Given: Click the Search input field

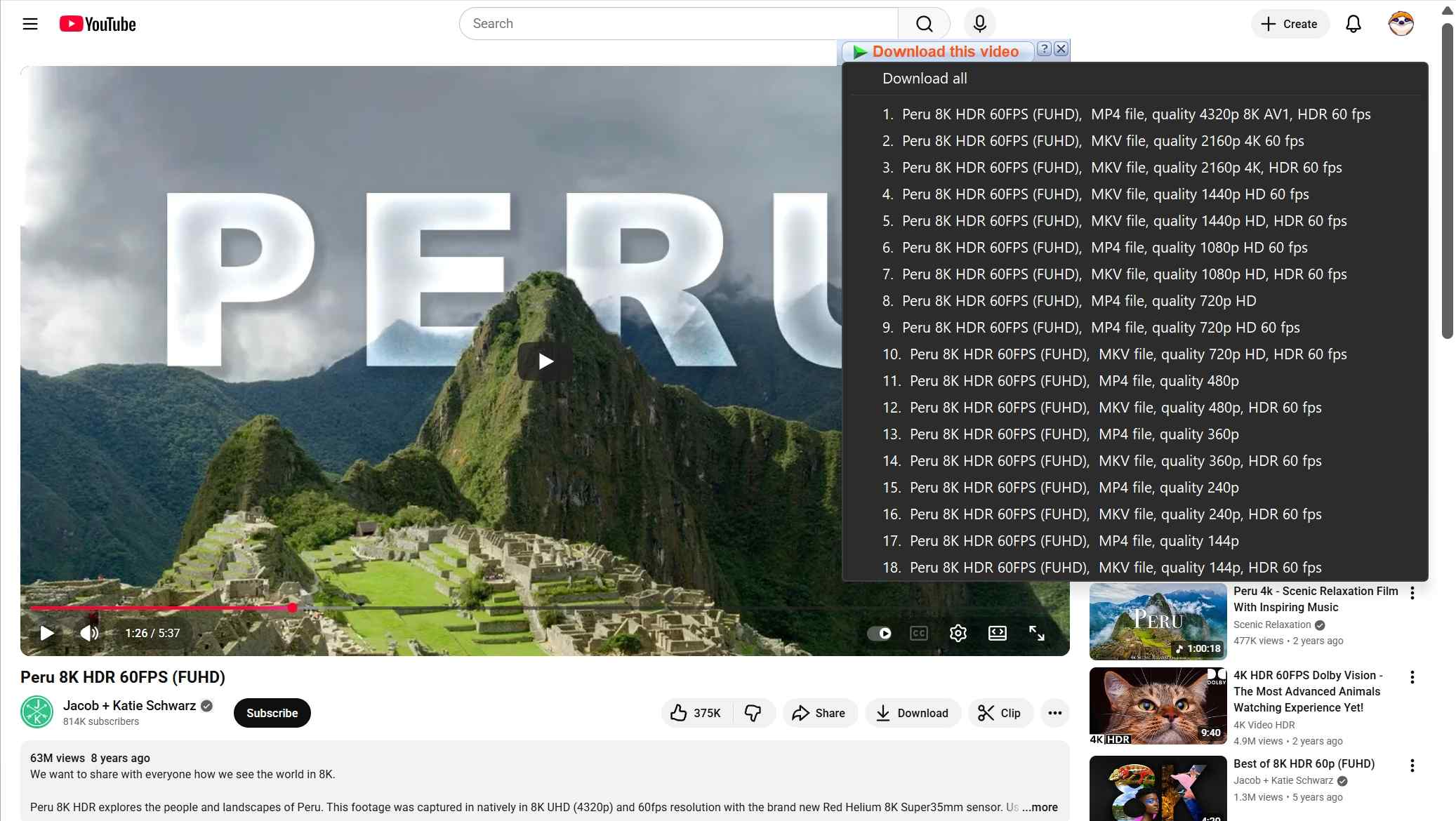Looking at the screenshot, I should pos(677,24).
